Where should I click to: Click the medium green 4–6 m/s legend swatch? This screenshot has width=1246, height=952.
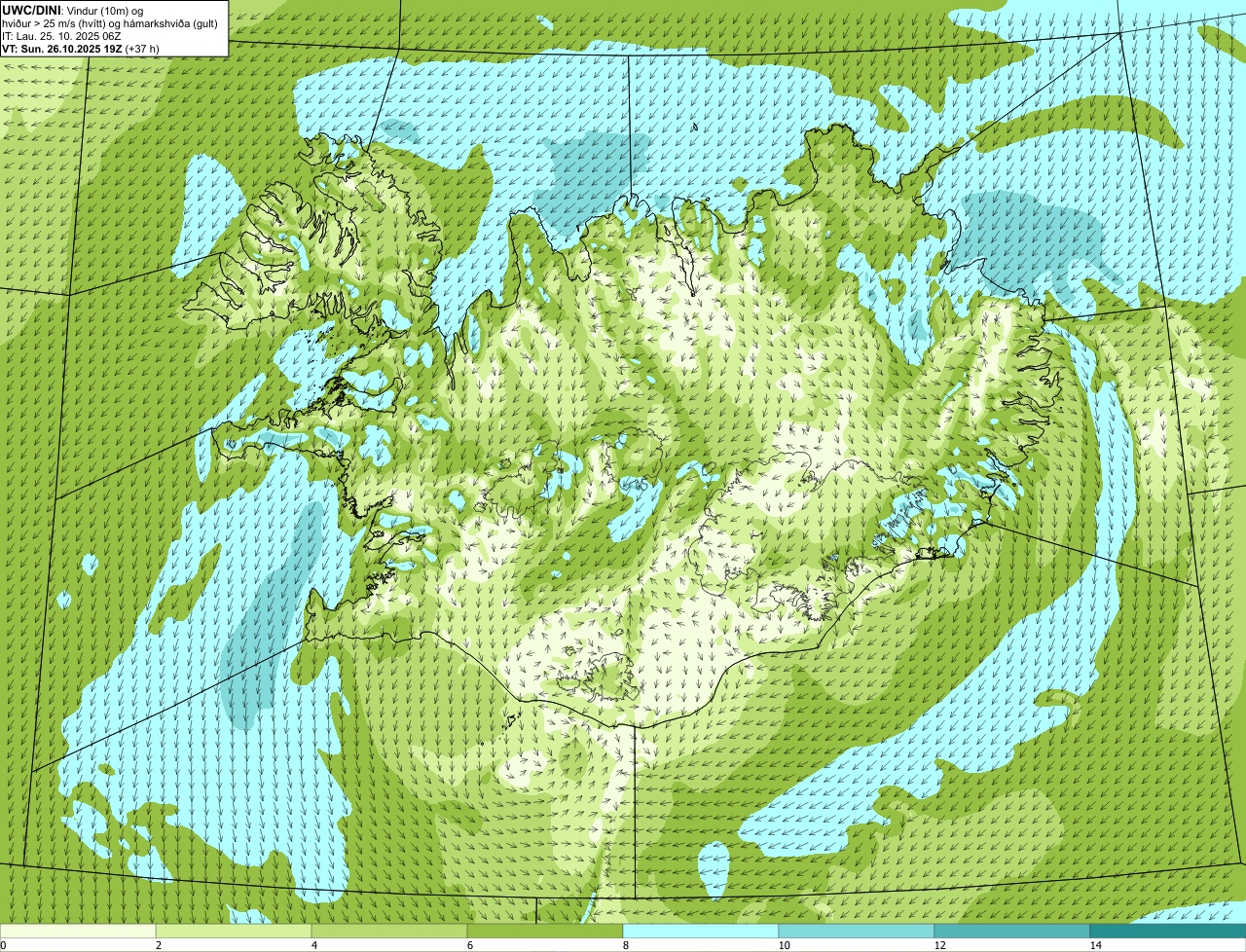(389, 931)
